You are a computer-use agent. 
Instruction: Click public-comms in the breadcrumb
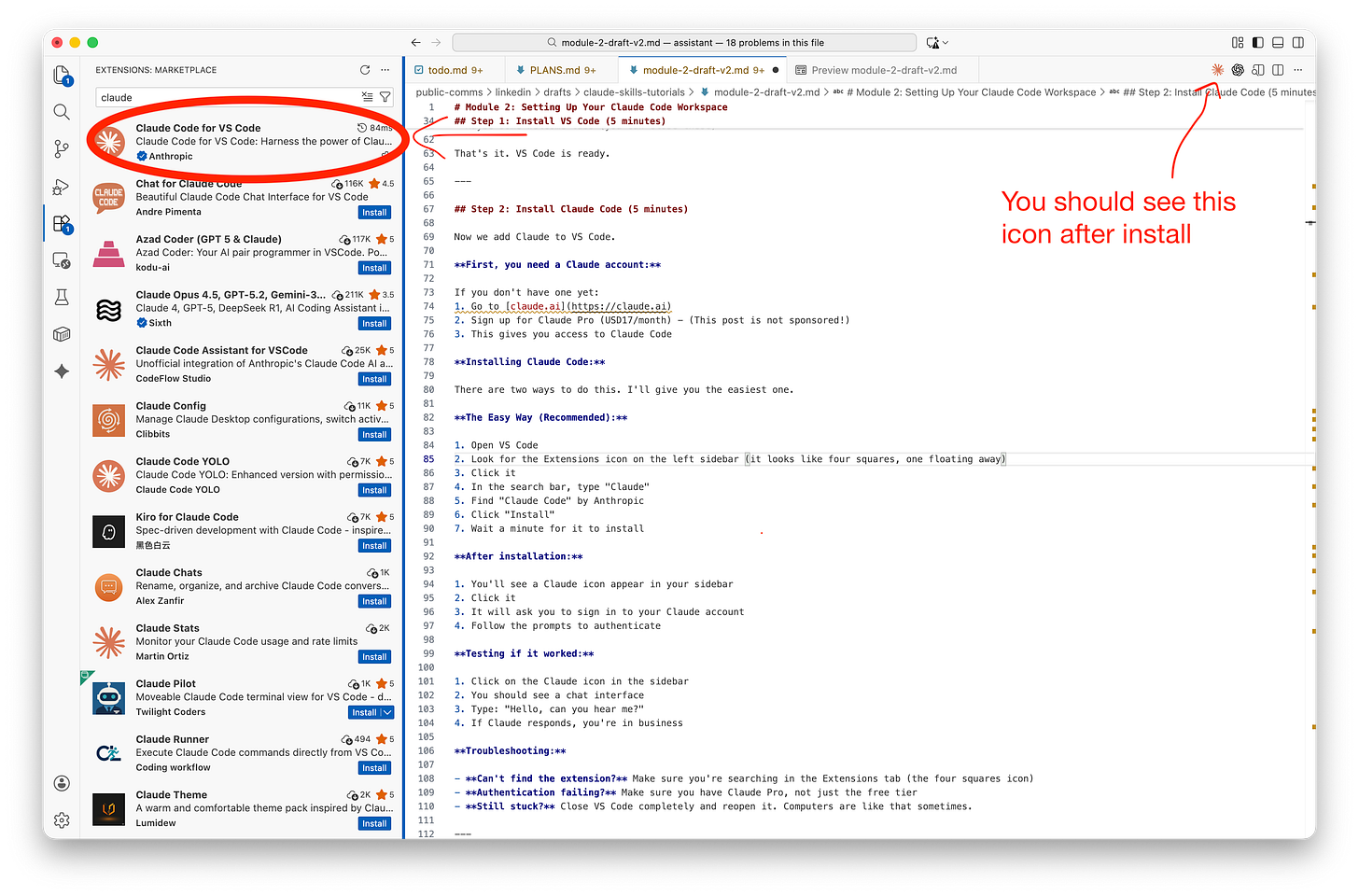(449, 92)
